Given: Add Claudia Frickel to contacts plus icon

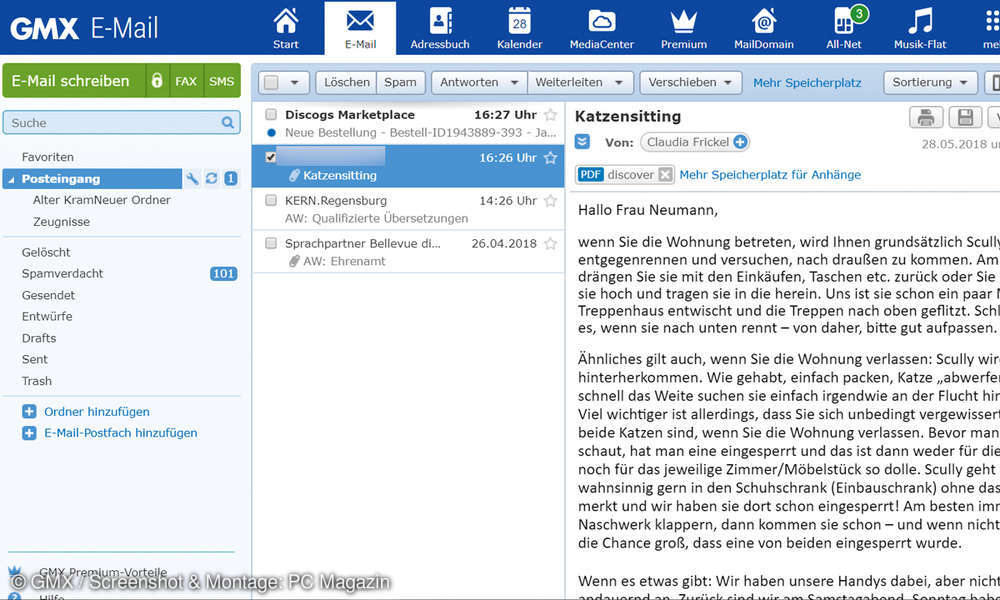Looking at the screenshot, I should click(740, 142).
